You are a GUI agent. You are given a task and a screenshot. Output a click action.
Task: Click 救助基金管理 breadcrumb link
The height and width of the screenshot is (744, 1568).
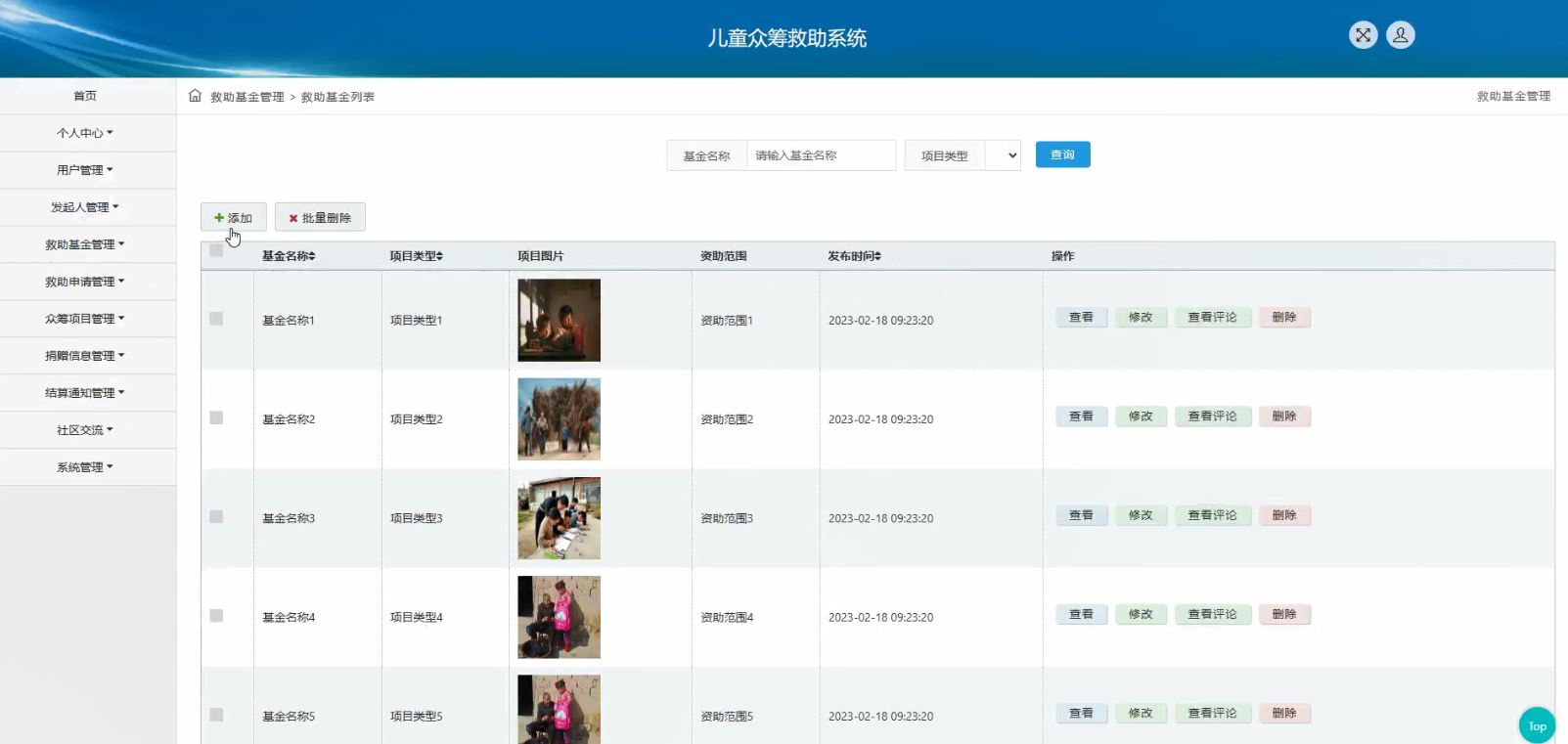(x=246, y=97)
